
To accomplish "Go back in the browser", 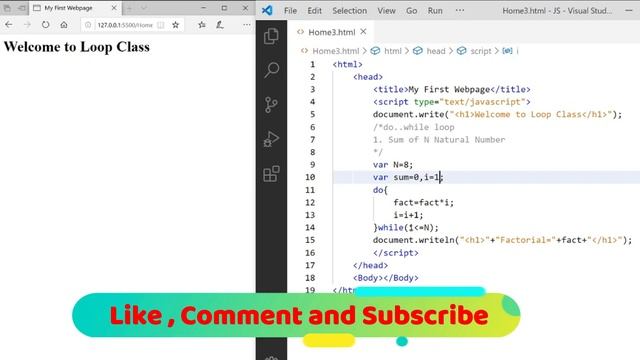I will [x=9, y=25].
